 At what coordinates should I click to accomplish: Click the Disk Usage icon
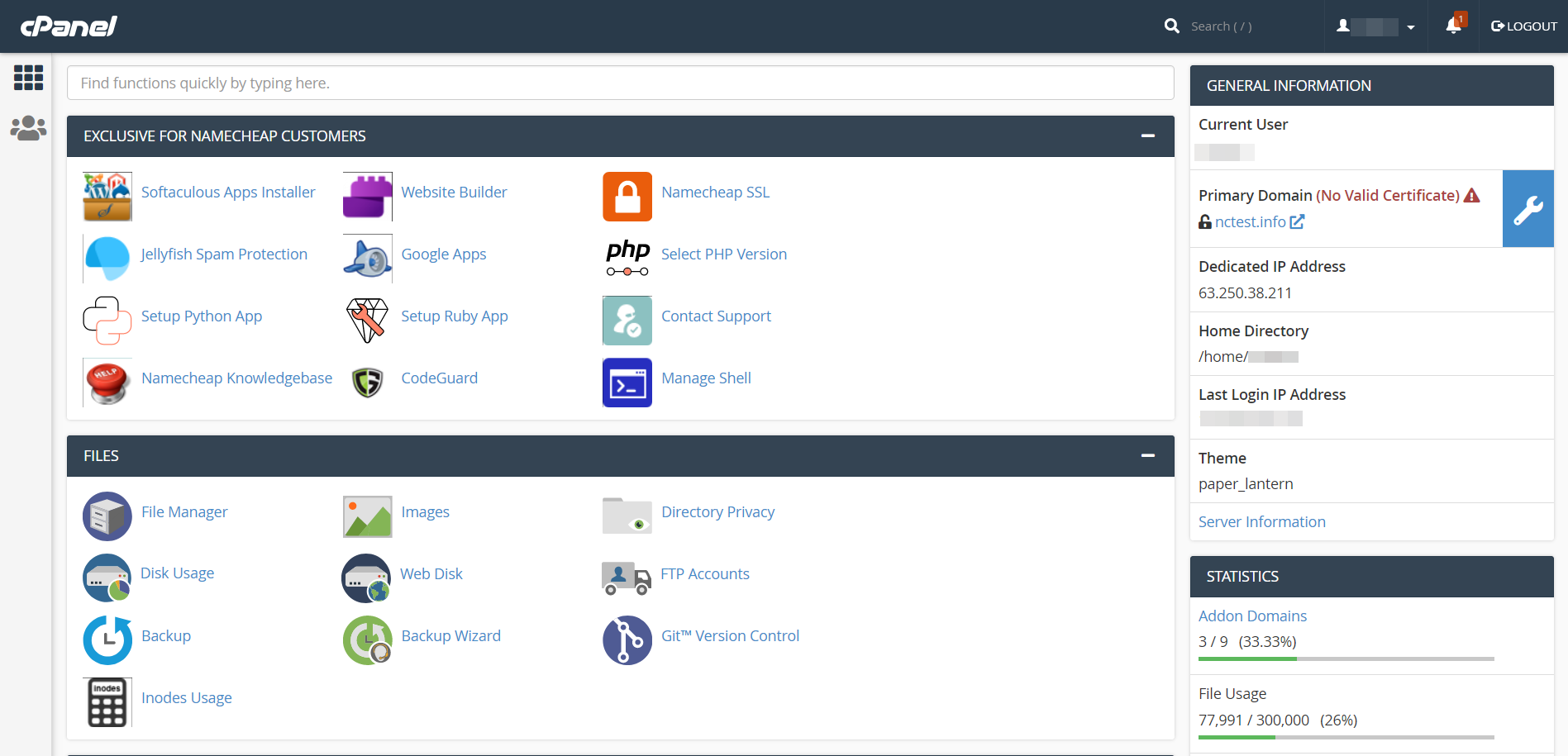tap(107, 578)
